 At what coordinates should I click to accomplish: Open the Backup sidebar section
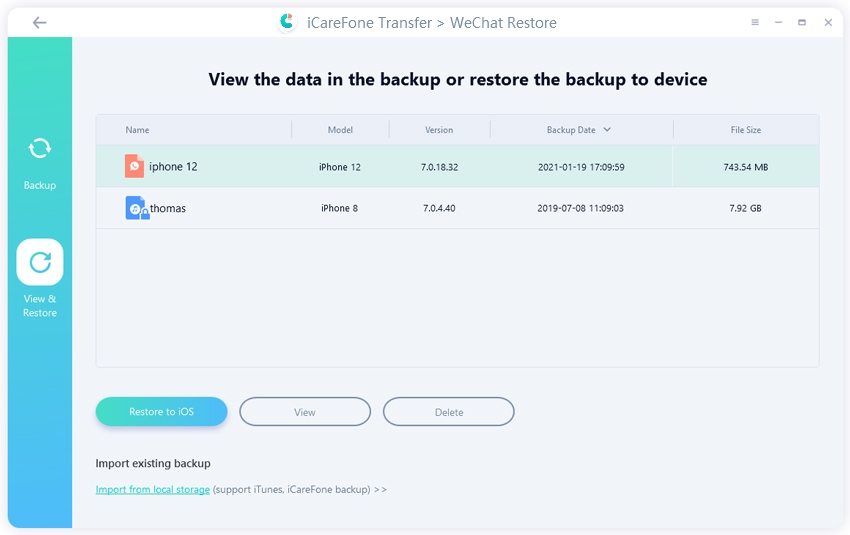point(40,160)
